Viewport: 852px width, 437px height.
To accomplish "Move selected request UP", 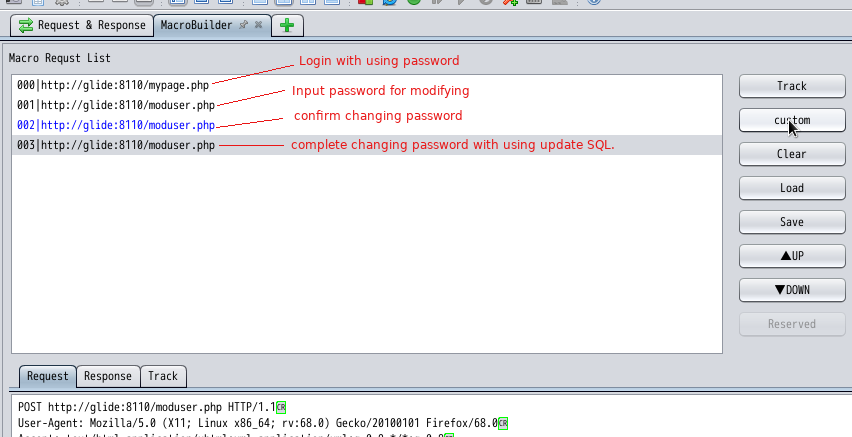I will pyautogui.click(x=792, y=256).
